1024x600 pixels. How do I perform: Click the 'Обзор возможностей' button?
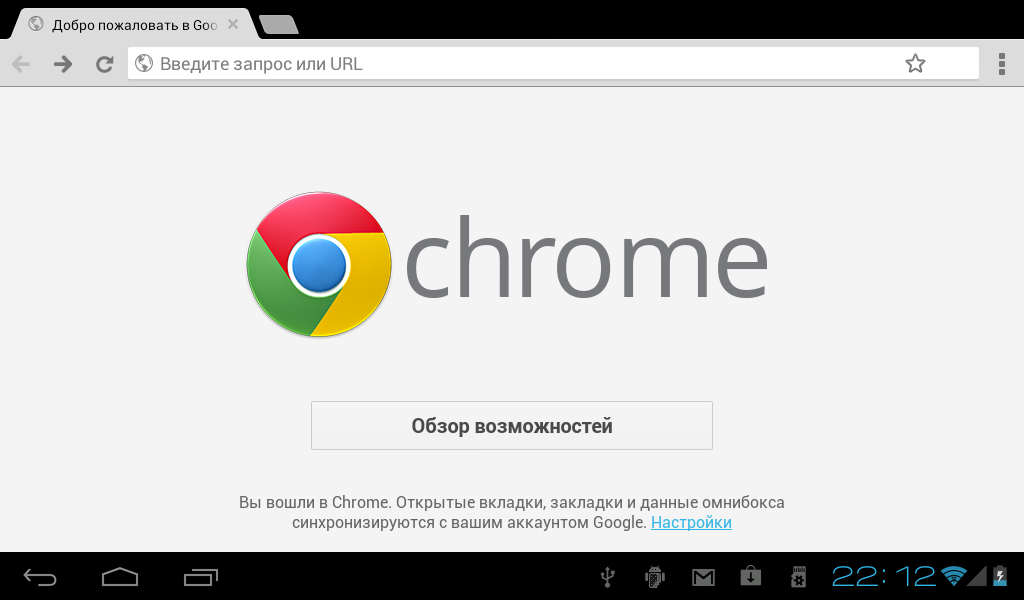[511, 426]
